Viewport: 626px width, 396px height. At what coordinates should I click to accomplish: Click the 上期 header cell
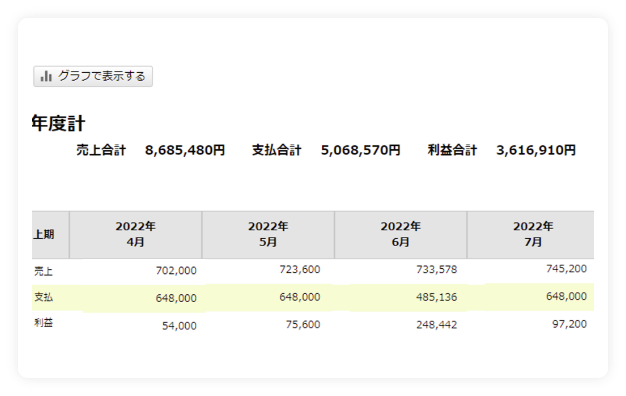[x=50, y=234]
